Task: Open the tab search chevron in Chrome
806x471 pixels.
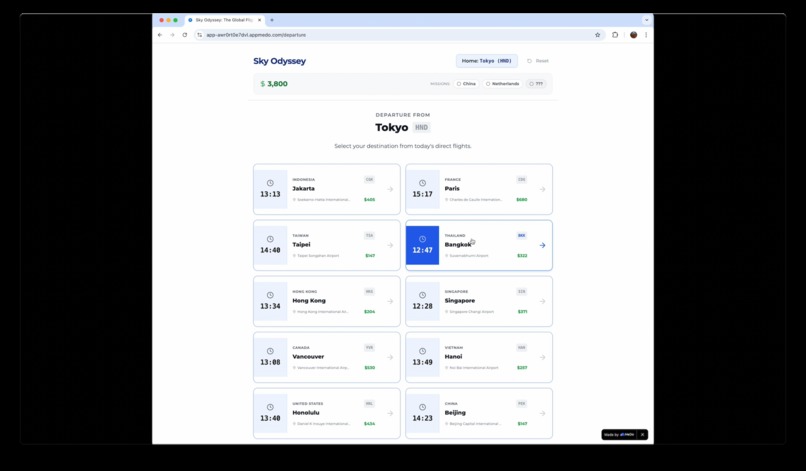Action: click(x=646, y=20)
